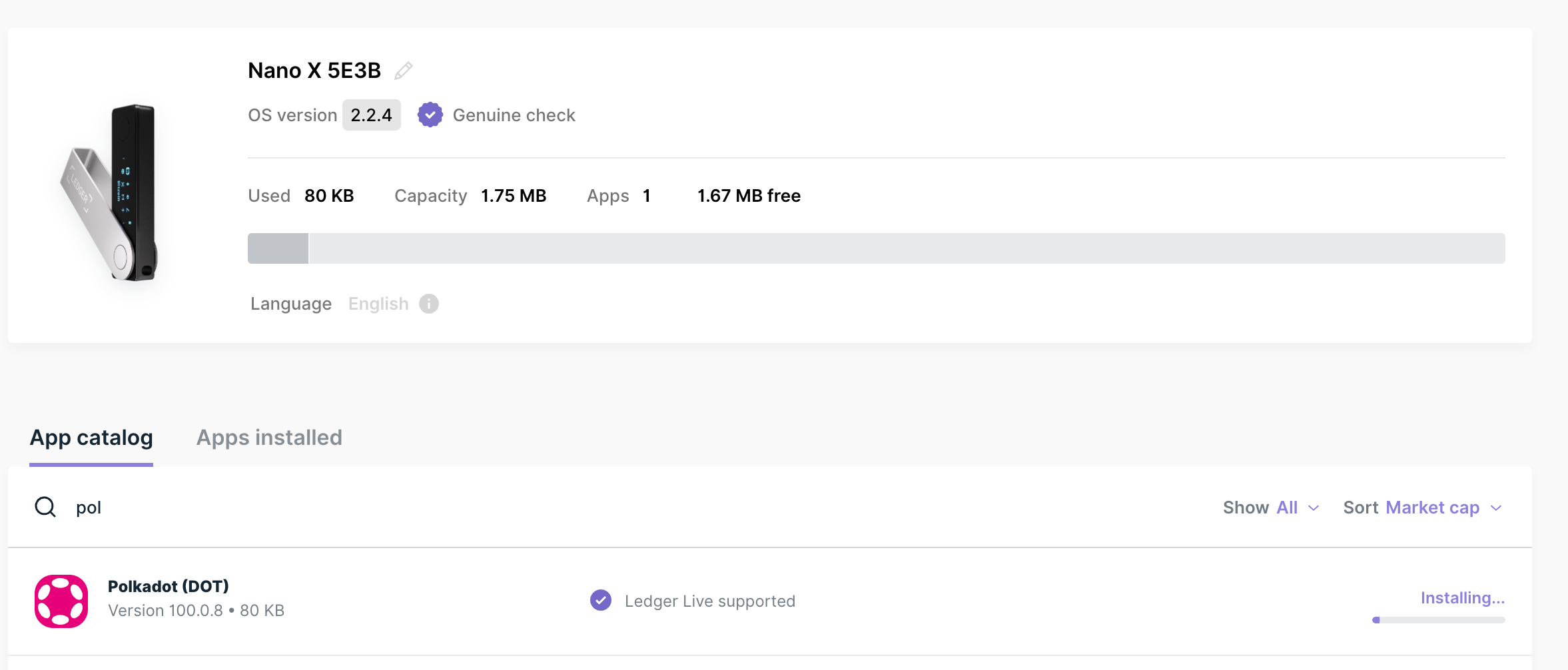Click the used portion of storage bar
This screenshot has width=1568, height=670.
coord(278,248)
